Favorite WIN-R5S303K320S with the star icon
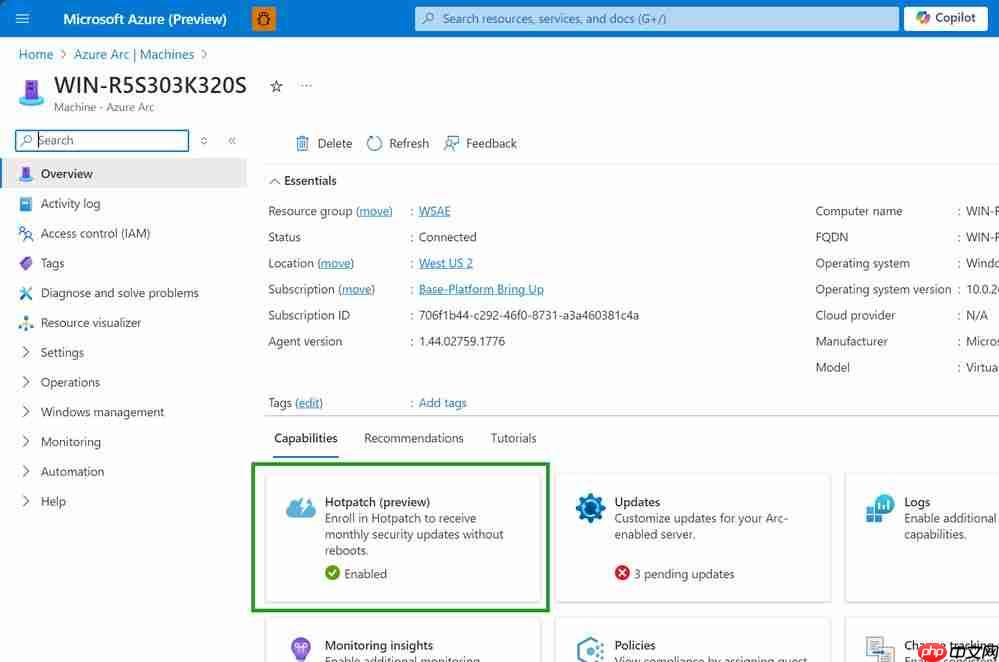The width and height of the screenshot is (999, 662). 276,86
